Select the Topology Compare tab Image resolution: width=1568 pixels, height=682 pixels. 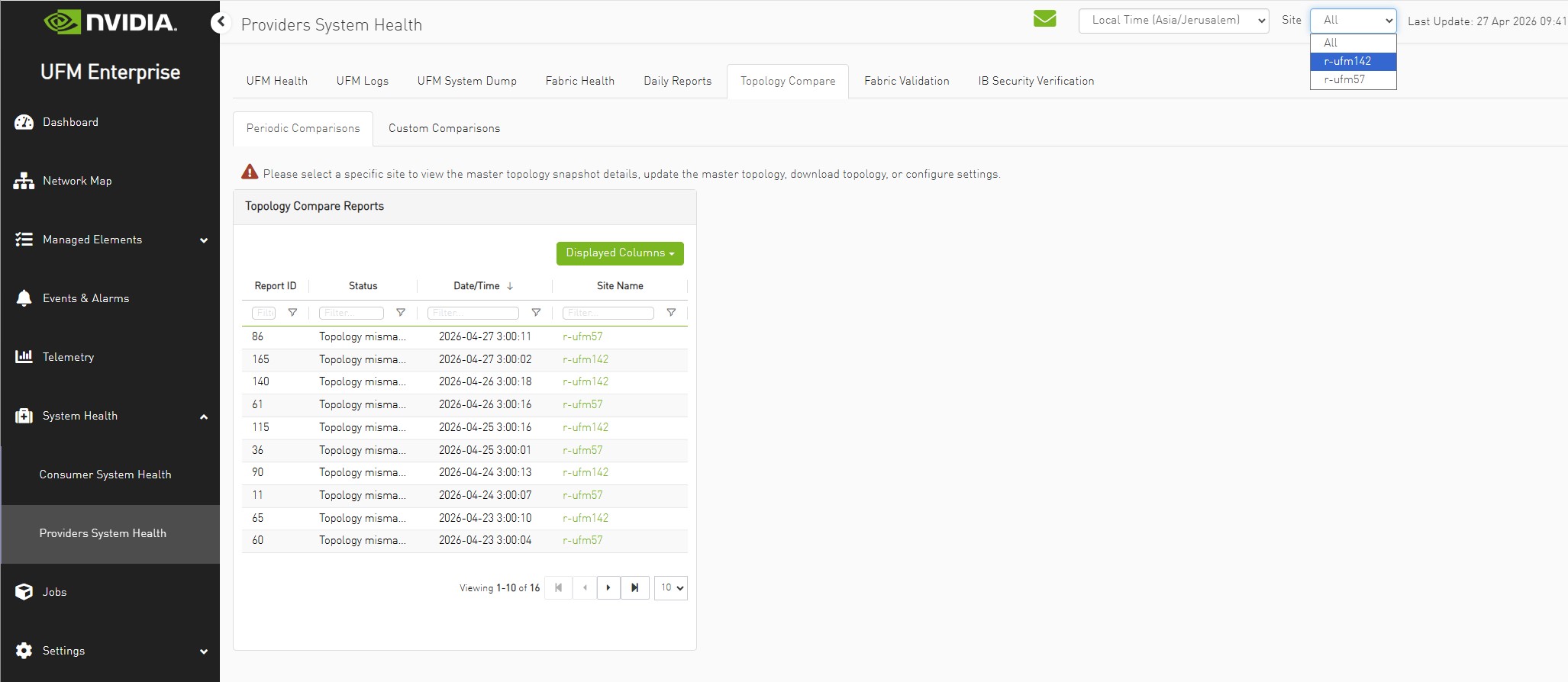coord(788,81)
